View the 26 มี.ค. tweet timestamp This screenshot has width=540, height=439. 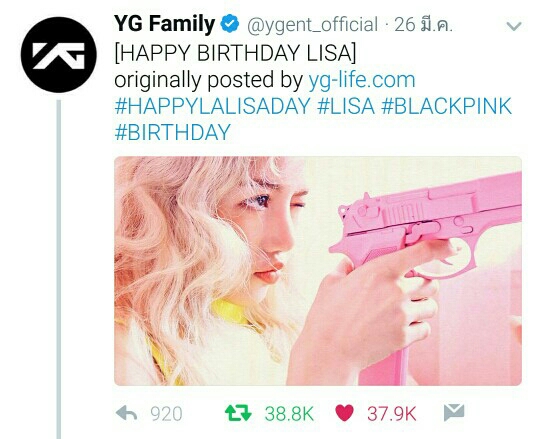click(x=424, y=24)
